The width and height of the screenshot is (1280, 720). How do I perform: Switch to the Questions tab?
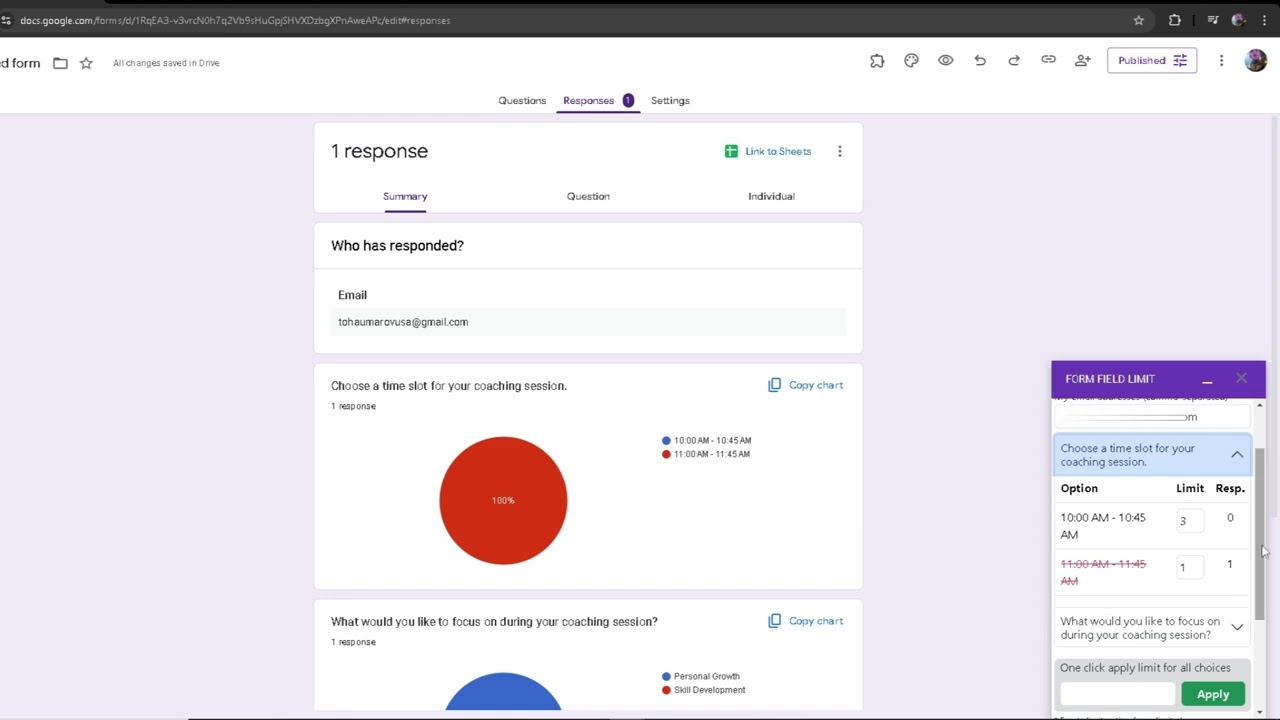coord(522,101)
